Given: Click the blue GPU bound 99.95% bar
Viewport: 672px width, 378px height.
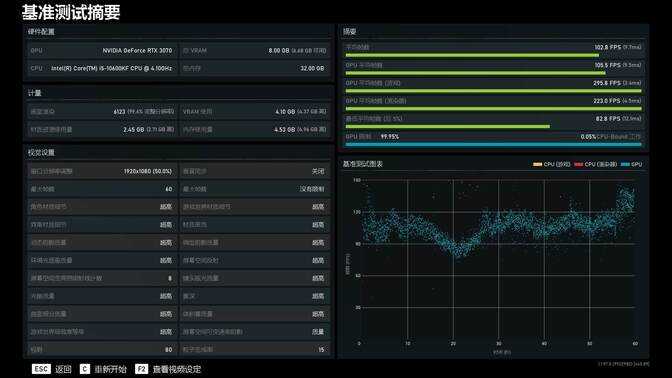Looking at the screenshot, I should [x=493, y=144].
